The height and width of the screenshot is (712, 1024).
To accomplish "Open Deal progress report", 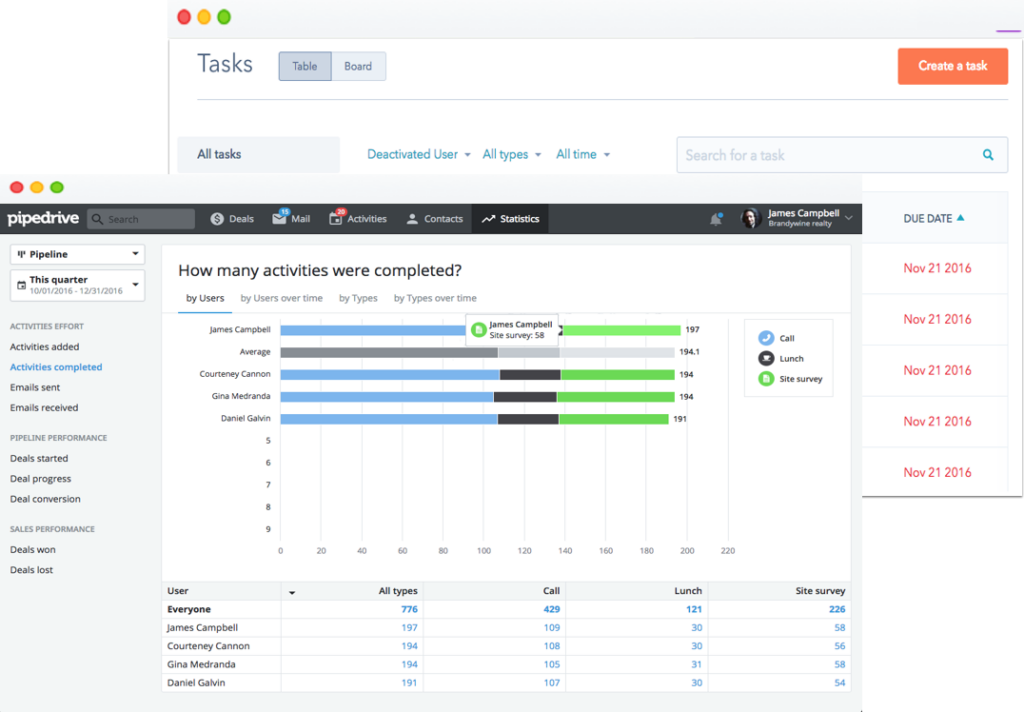I will click(40, 478).
